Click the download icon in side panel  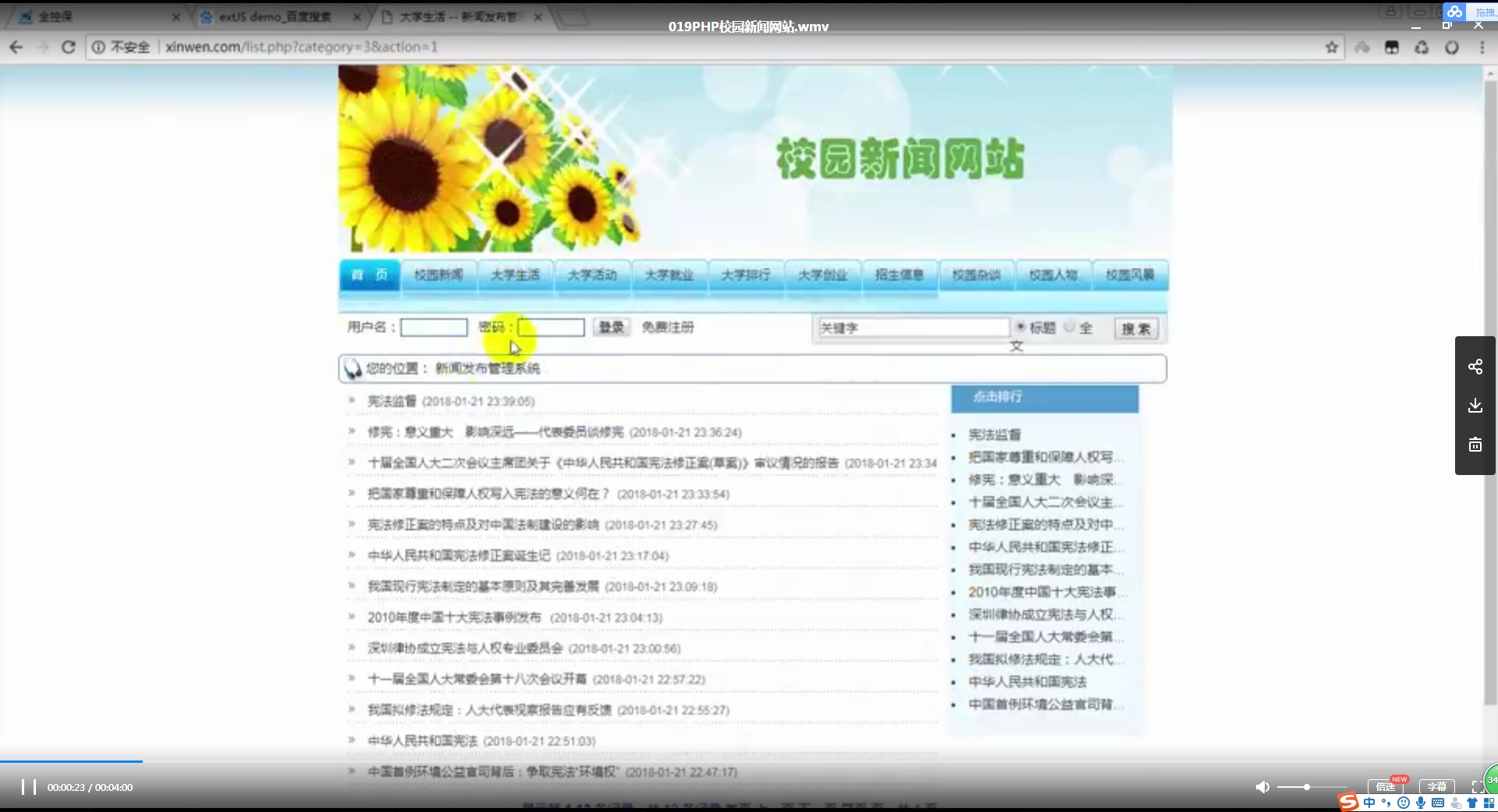click(1475, 406)
